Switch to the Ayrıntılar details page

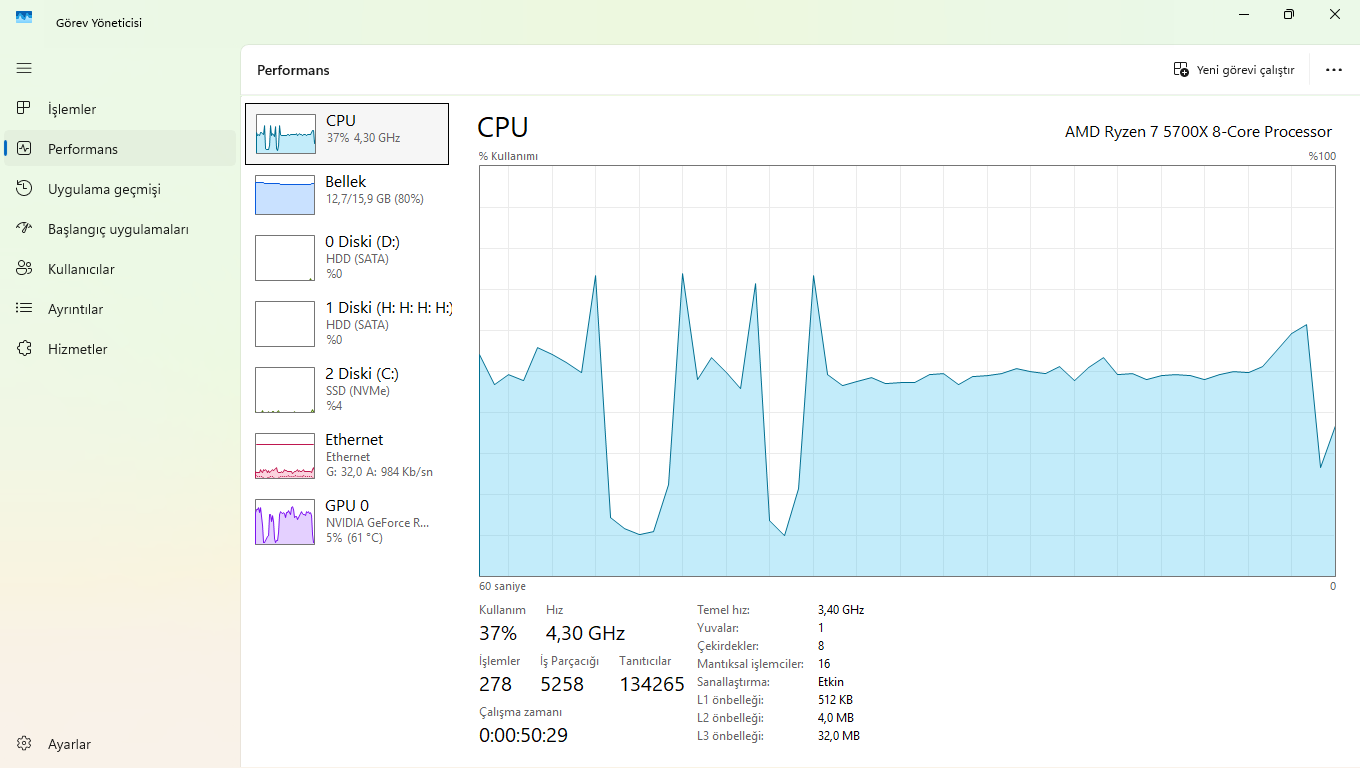[120, 309]
